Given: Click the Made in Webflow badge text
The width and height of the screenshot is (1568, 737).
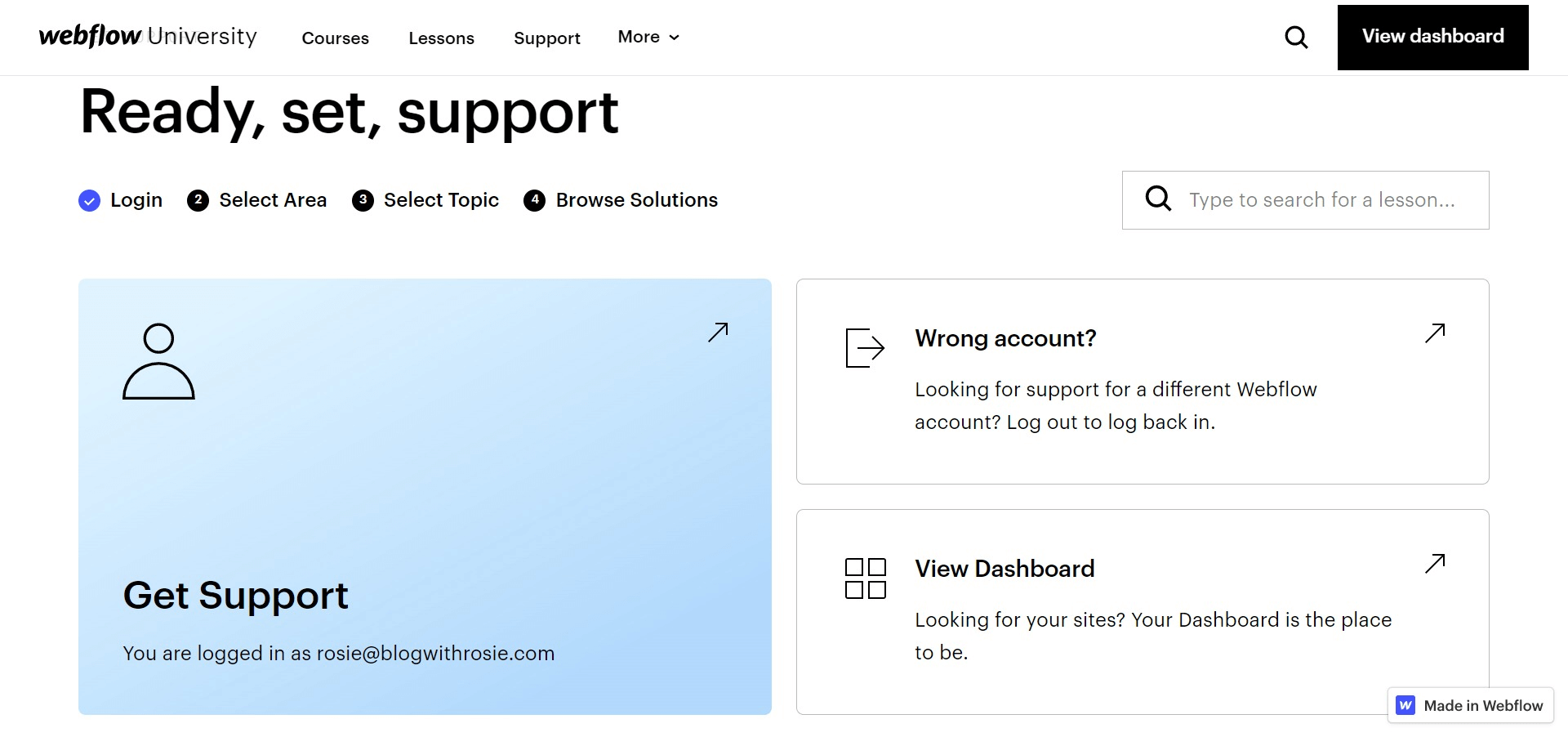Looking at the screenshot, I should point(1483,706).
